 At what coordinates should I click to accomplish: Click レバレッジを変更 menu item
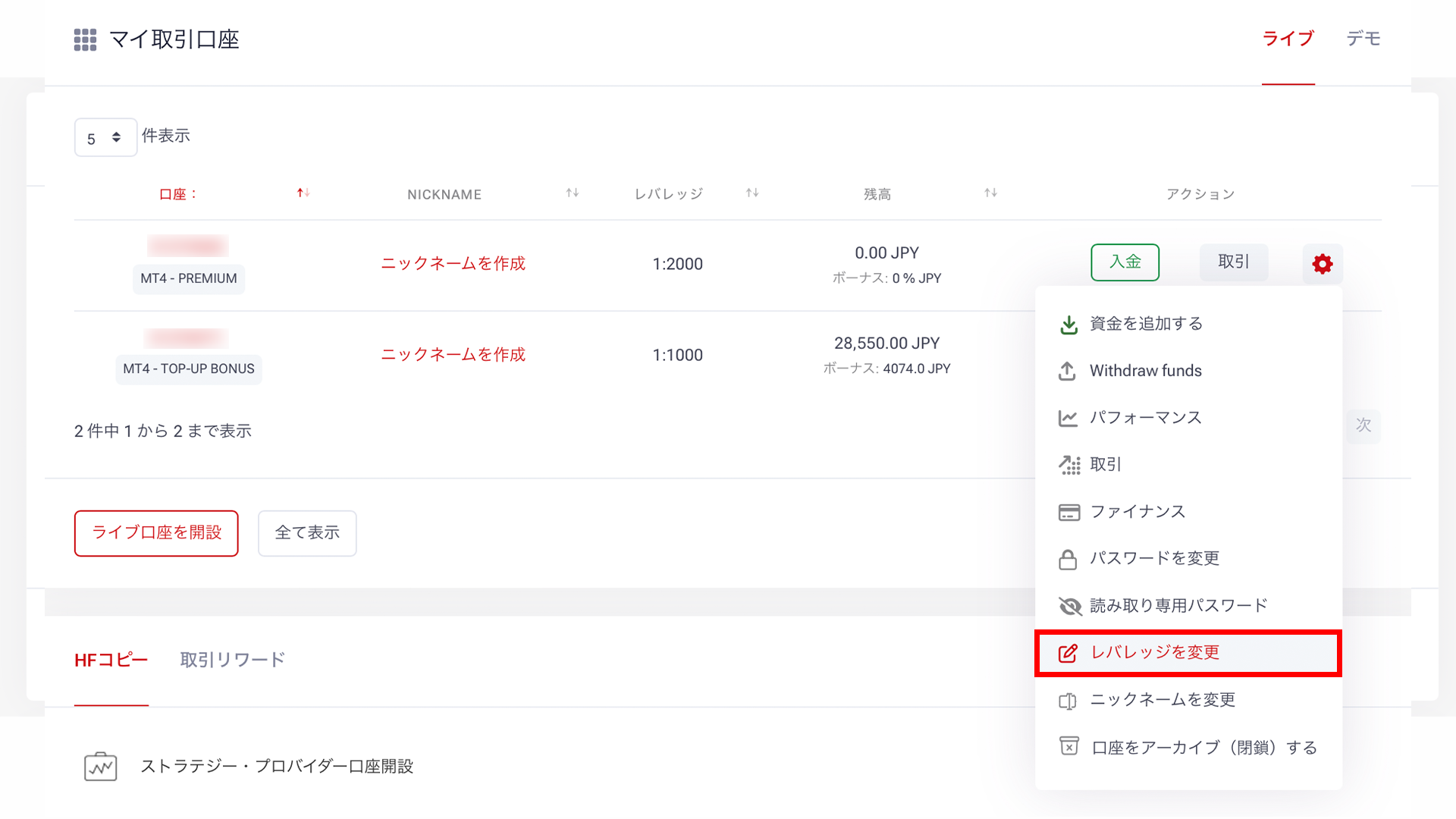click(x=1154, y=653)
